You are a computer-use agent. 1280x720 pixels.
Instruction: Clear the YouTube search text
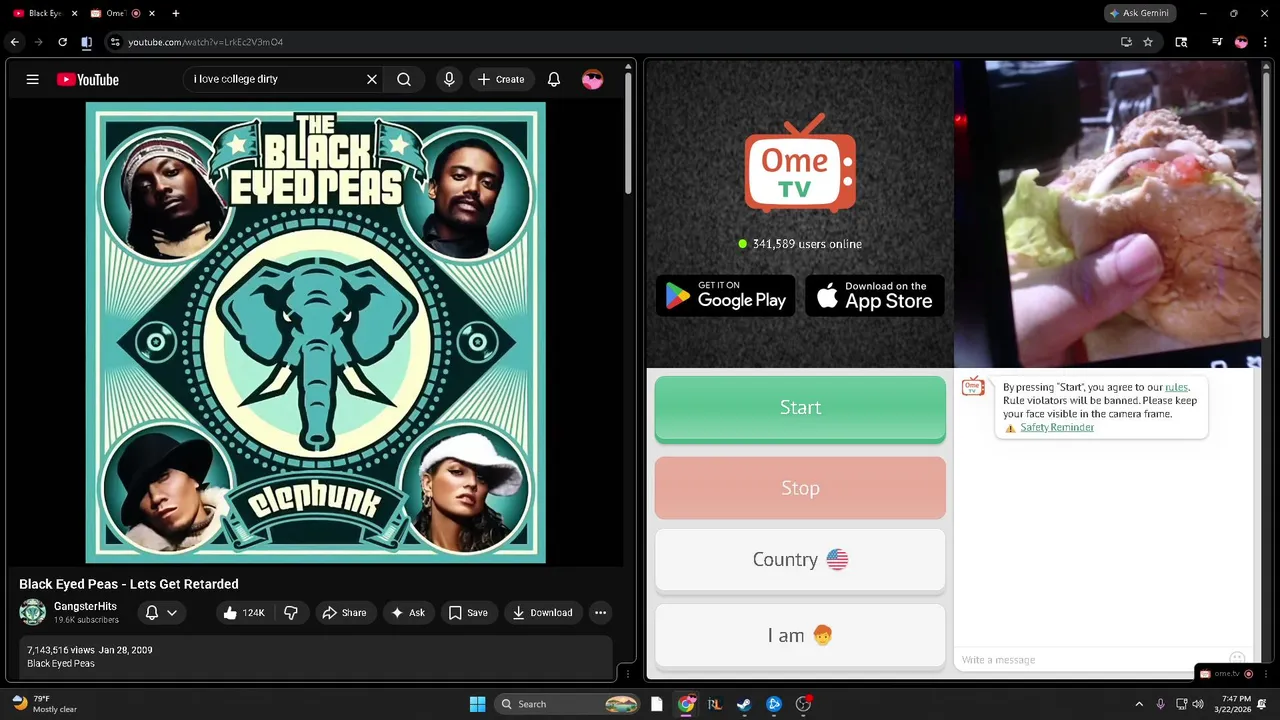(x=372, y=79)
